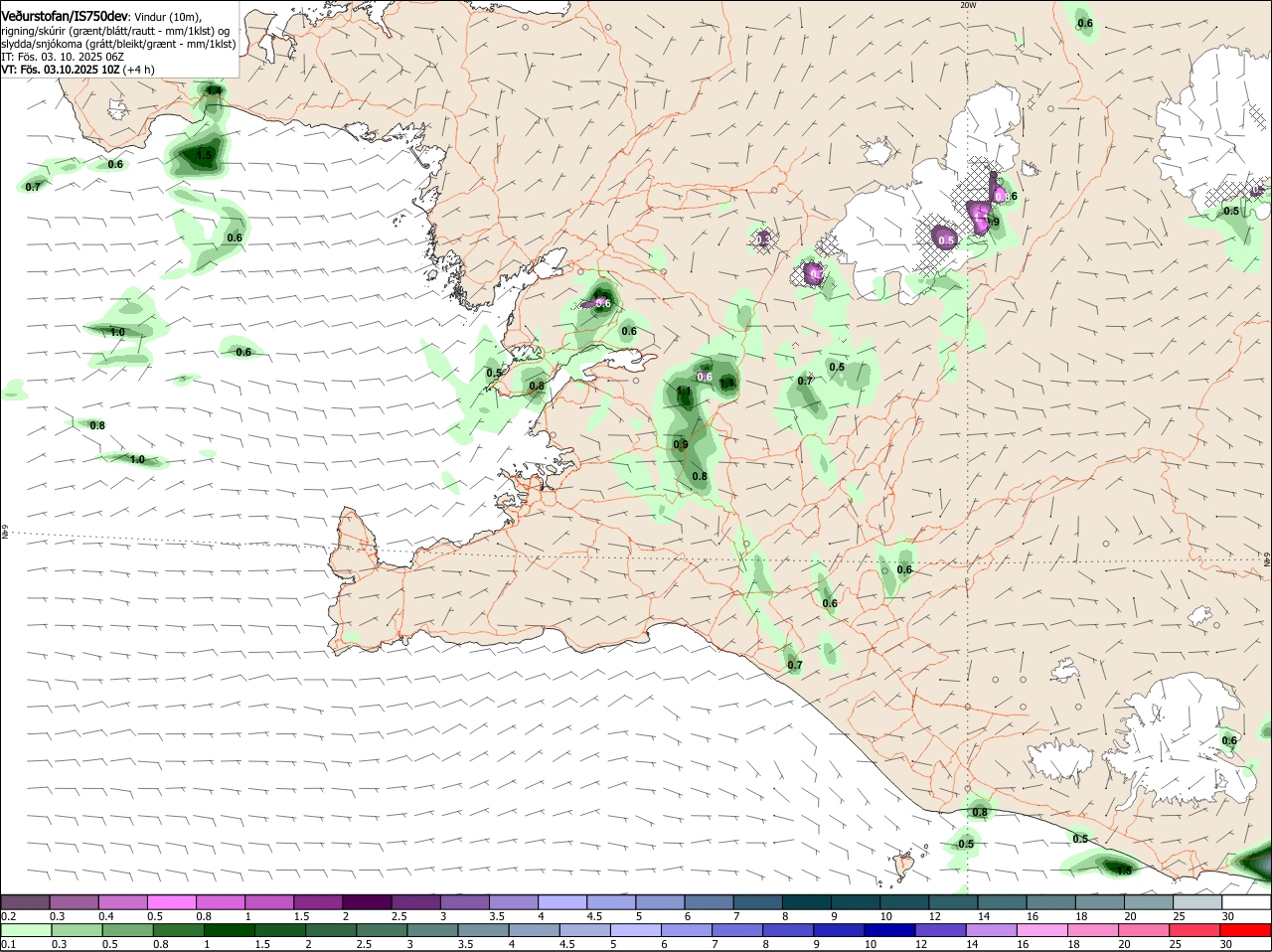Select the 3 swatch in purple snow scale

pyautogui.click(x=464, y=901)
